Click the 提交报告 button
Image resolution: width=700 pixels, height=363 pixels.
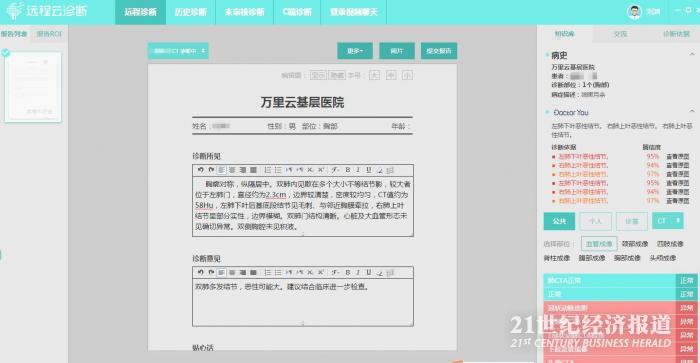(x=439, y=51)
